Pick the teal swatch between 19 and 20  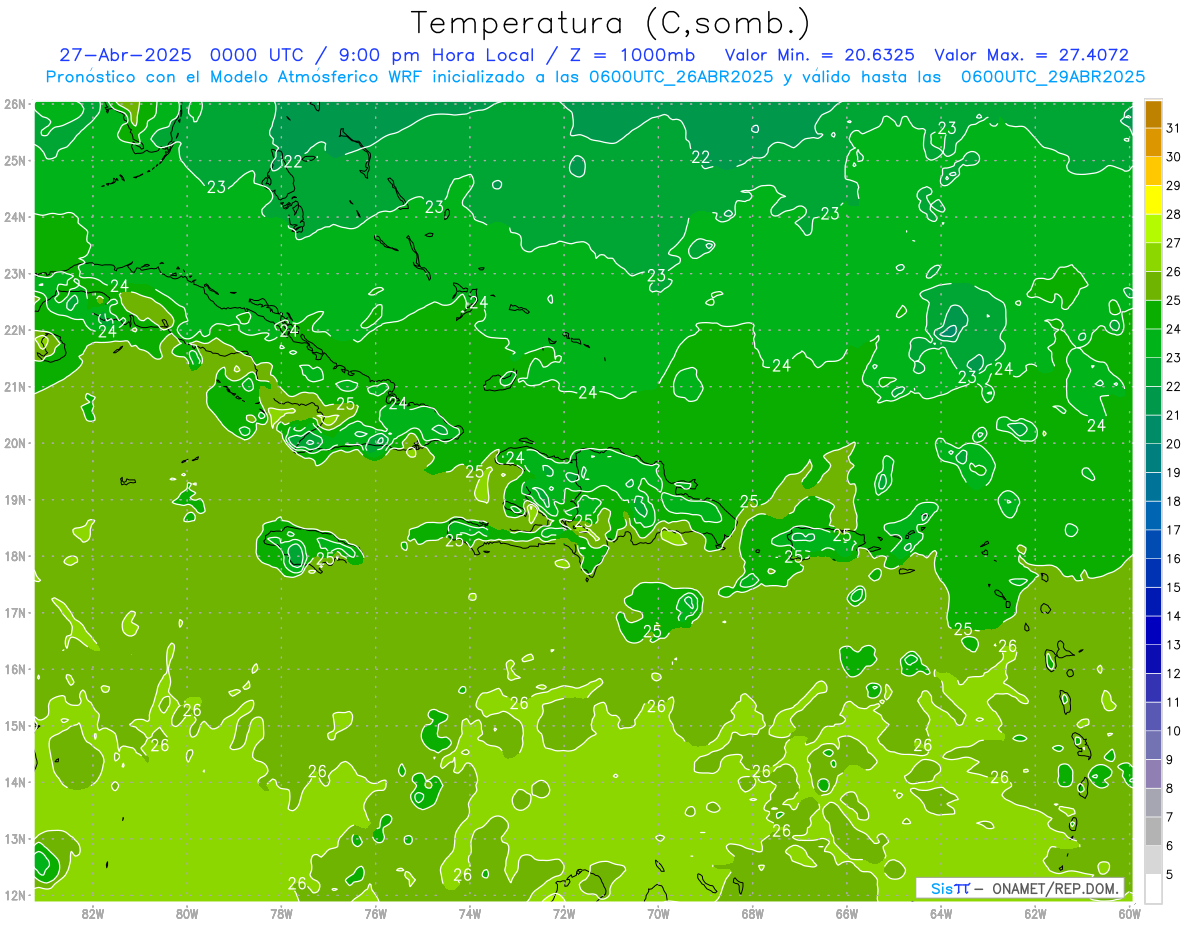1153,457
